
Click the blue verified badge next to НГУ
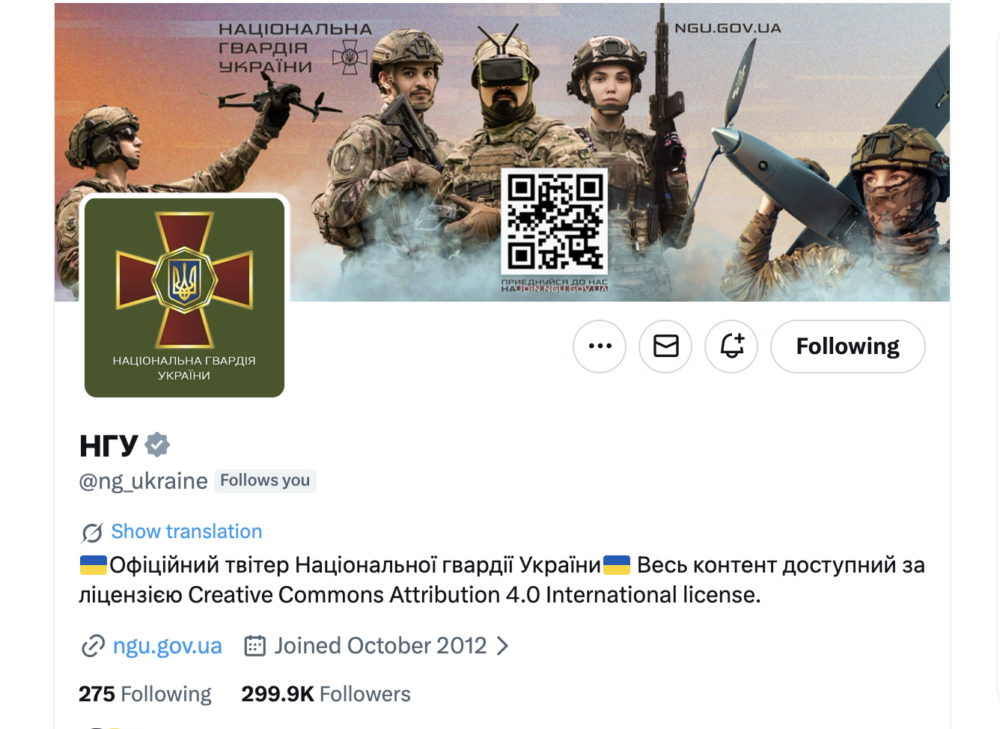[157, 445]
